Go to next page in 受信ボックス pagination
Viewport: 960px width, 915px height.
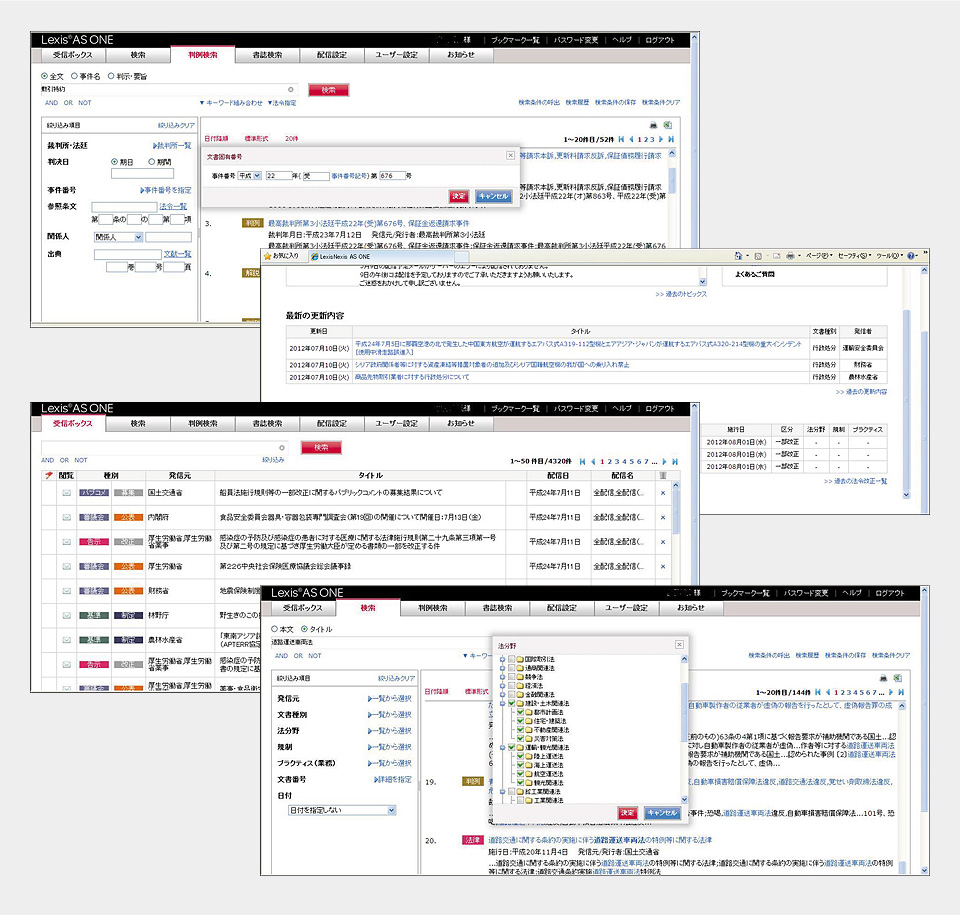665,461
